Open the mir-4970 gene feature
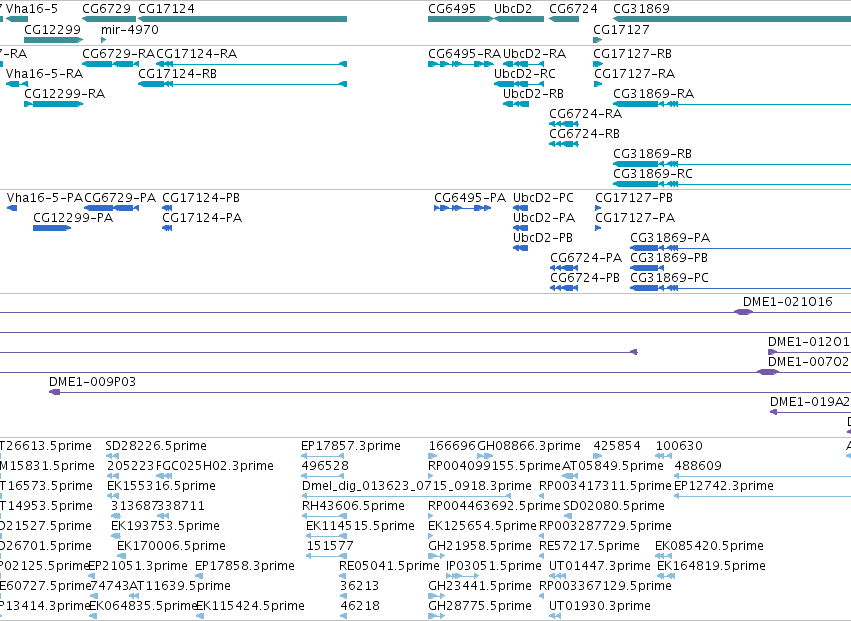851x621 pixels. pyautogui.click(x=103, y=40)
